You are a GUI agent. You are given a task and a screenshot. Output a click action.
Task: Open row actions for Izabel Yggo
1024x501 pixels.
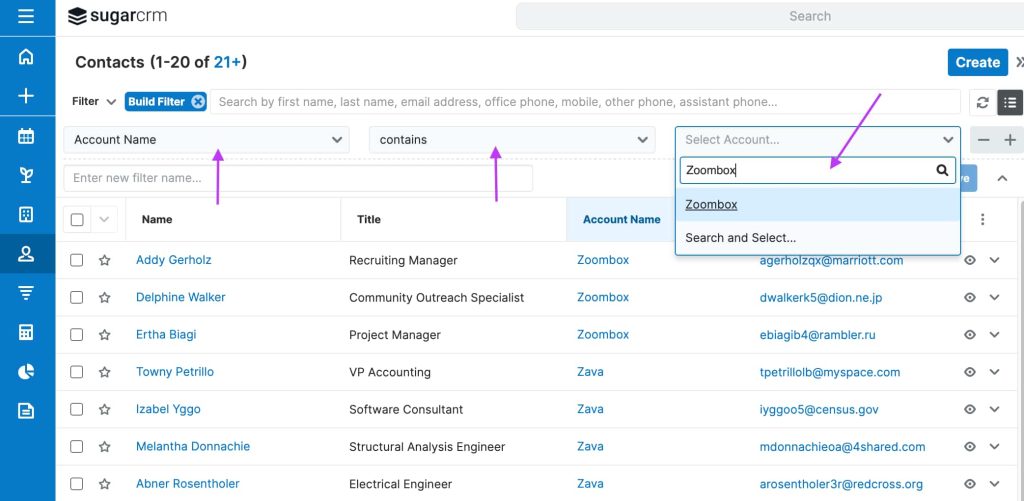(x=995, y=410)
